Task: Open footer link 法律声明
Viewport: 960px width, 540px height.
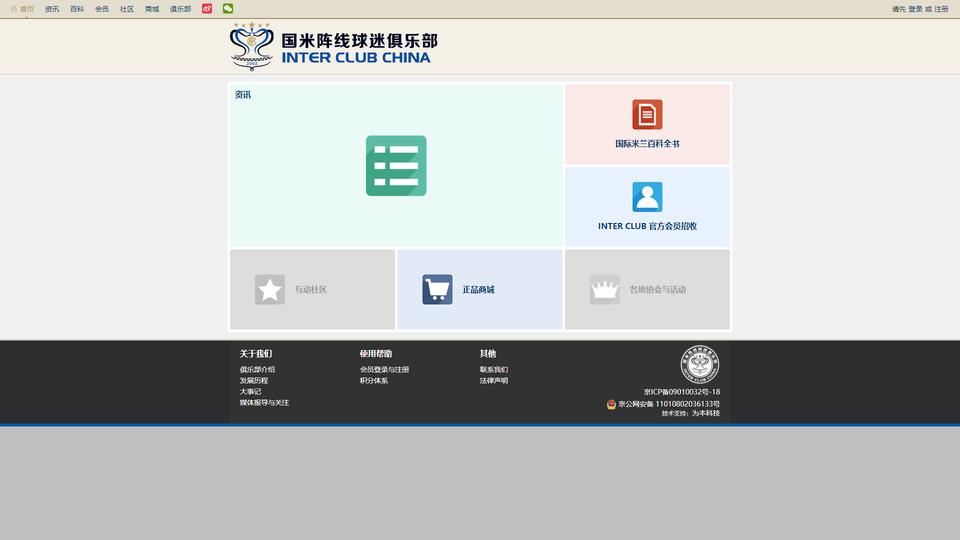Action: pyautogui.click(x=493, y=381)
